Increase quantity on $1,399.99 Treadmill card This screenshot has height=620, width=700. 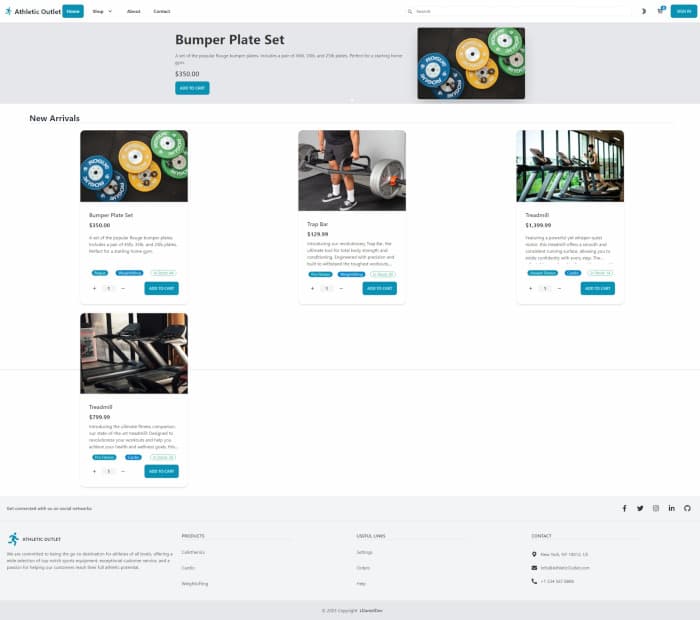point(530,288)
